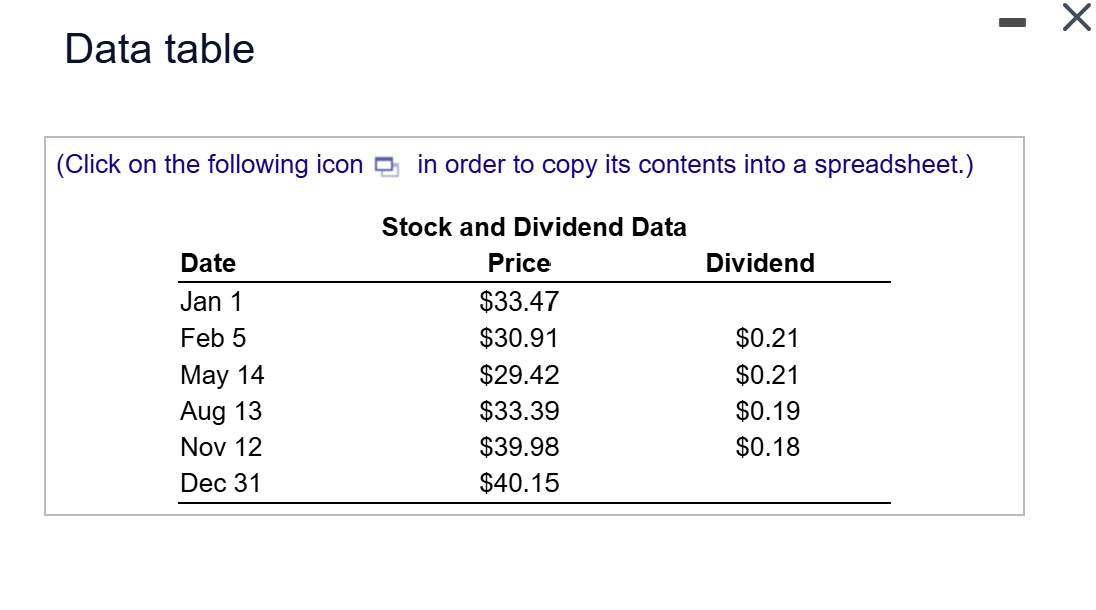
Task: Click the Data table heading
Action: click(160, 48)
